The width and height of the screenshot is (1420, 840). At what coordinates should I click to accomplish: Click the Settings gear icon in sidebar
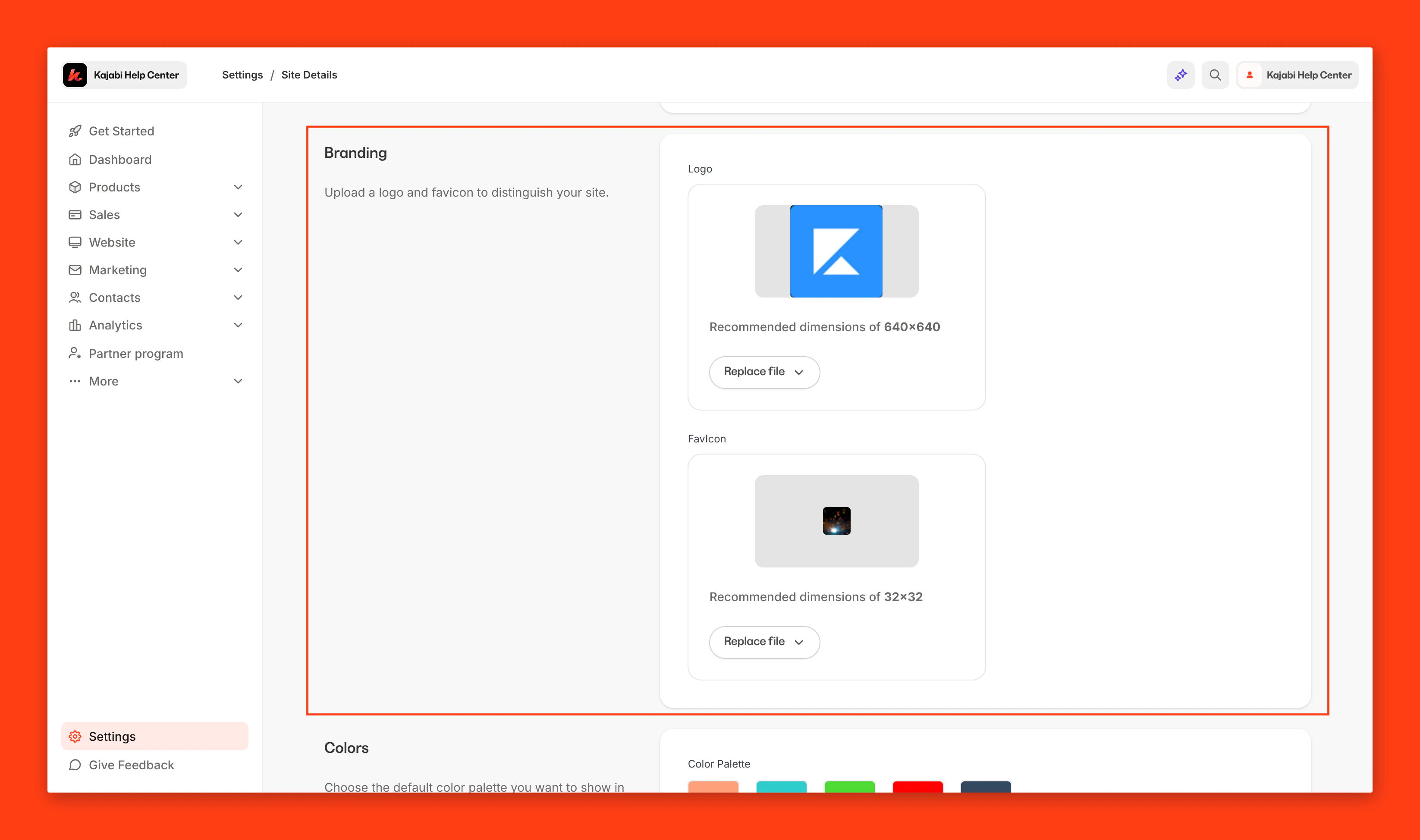point(75,736)
